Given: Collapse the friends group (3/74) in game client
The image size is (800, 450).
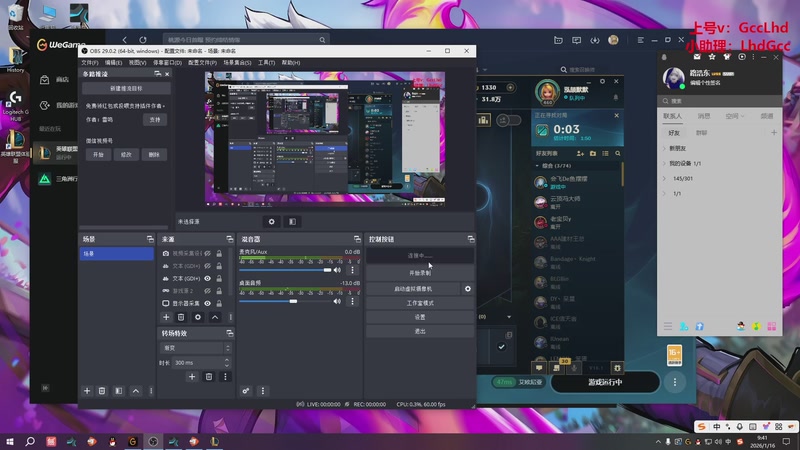Looking at the screenshot, I should coord(537,166).
